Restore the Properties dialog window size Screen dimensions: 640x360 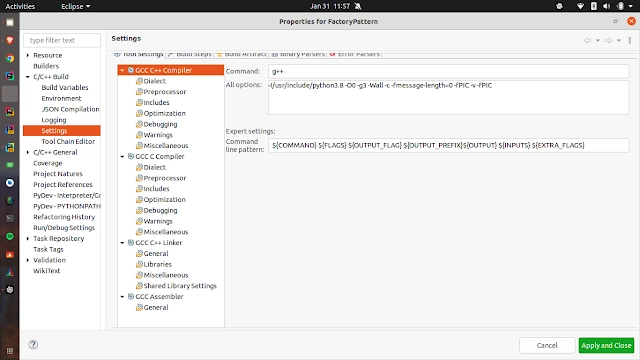tap(616, 21)
